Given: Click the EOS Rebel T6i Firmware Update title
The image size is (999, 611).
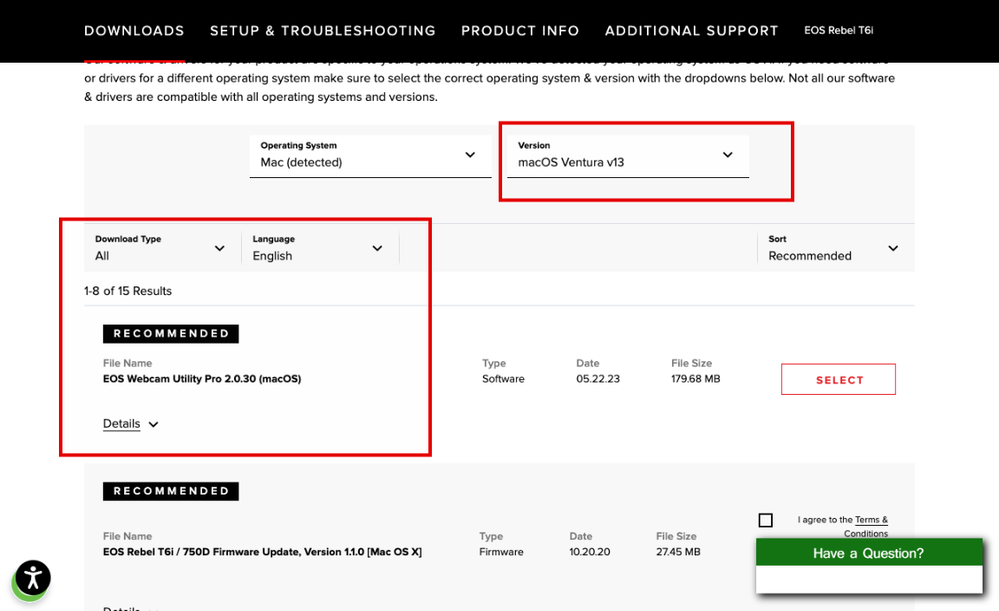Looking at the screenshot, I should click(x=262, y=552).
